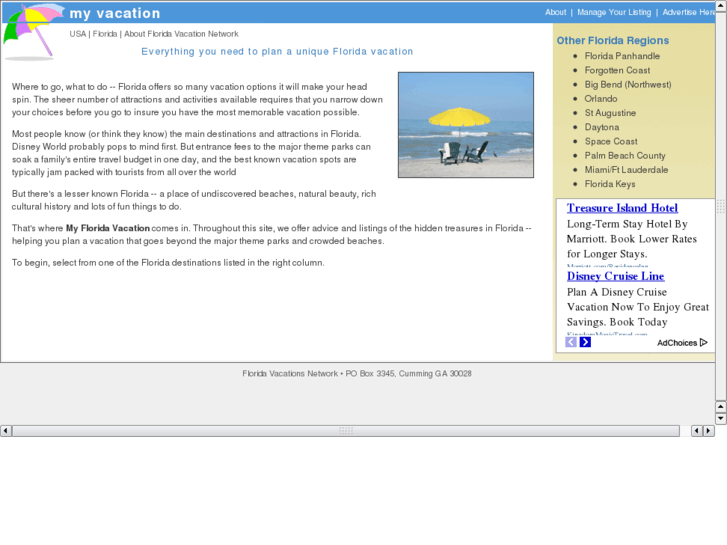Click the Long-Term Stay Hotel ad description

point(631,239)
